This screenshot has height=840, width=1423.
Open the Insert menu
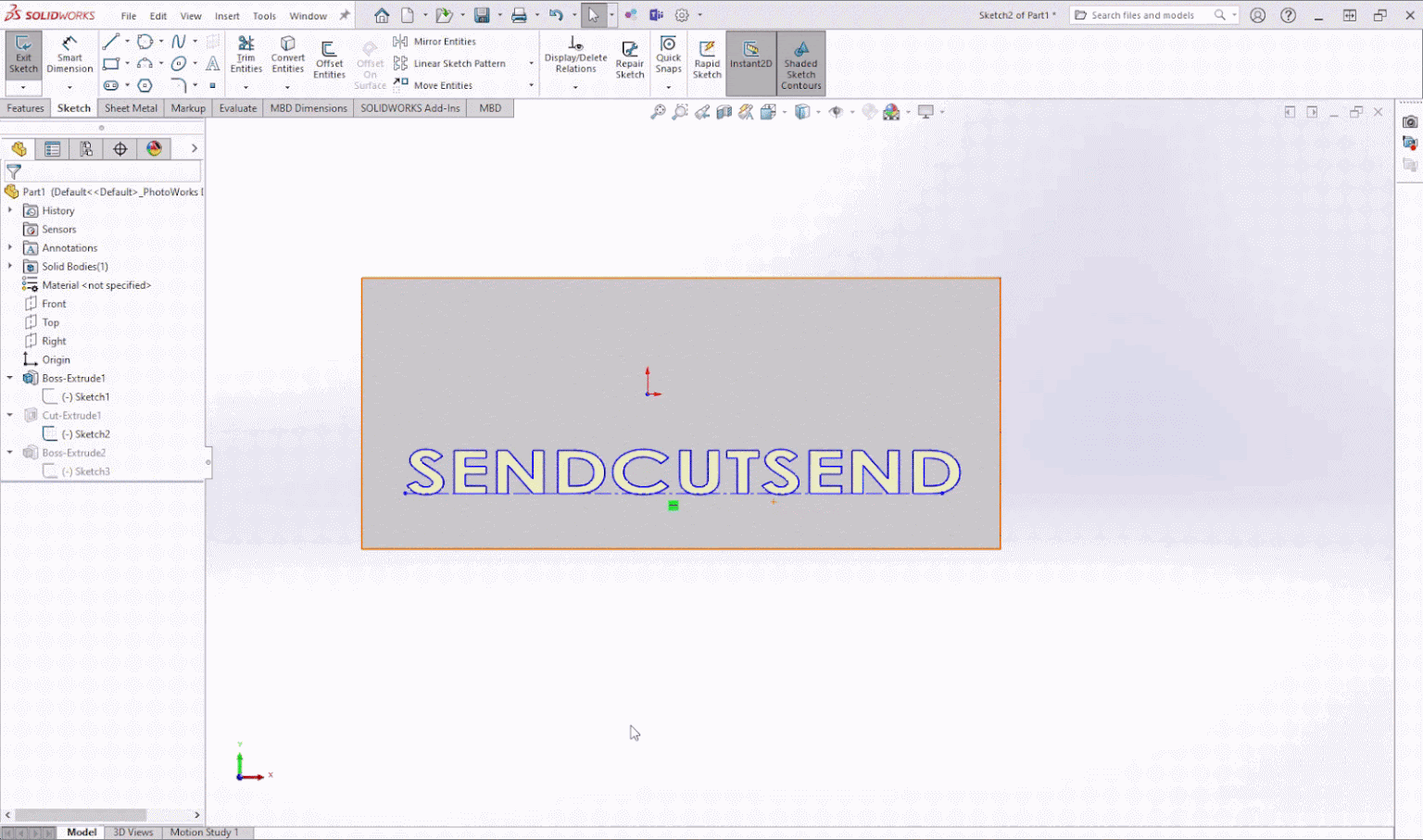pyautogui.click(x=227, y=16)
